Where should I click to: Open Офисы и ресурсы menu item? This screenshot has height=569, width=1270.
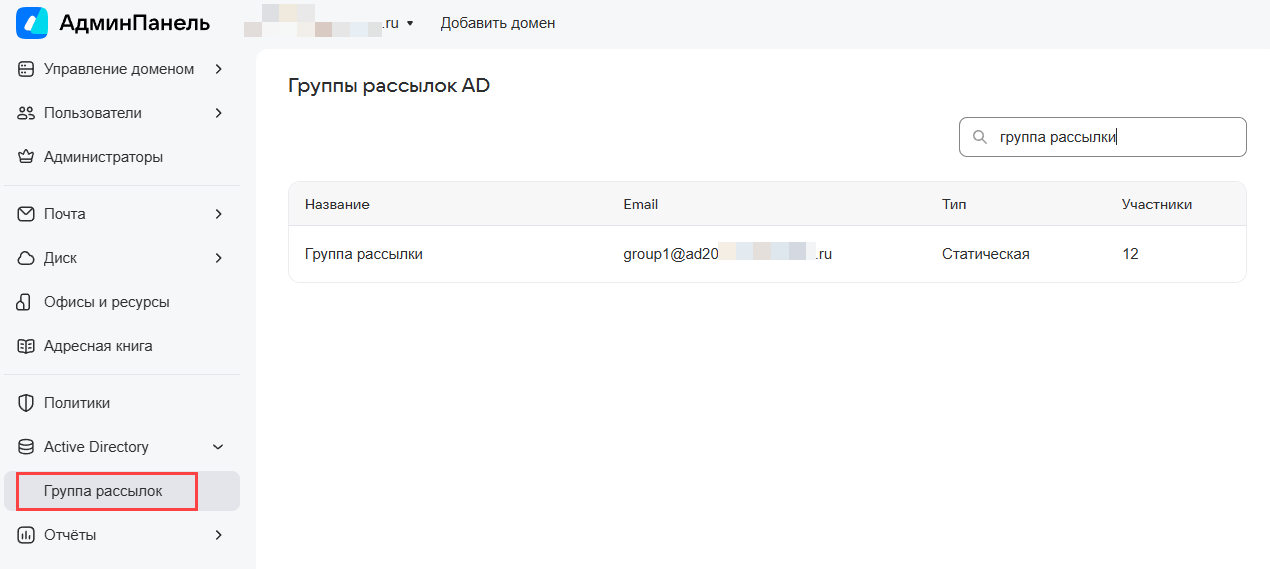click(x=106, y=302)
